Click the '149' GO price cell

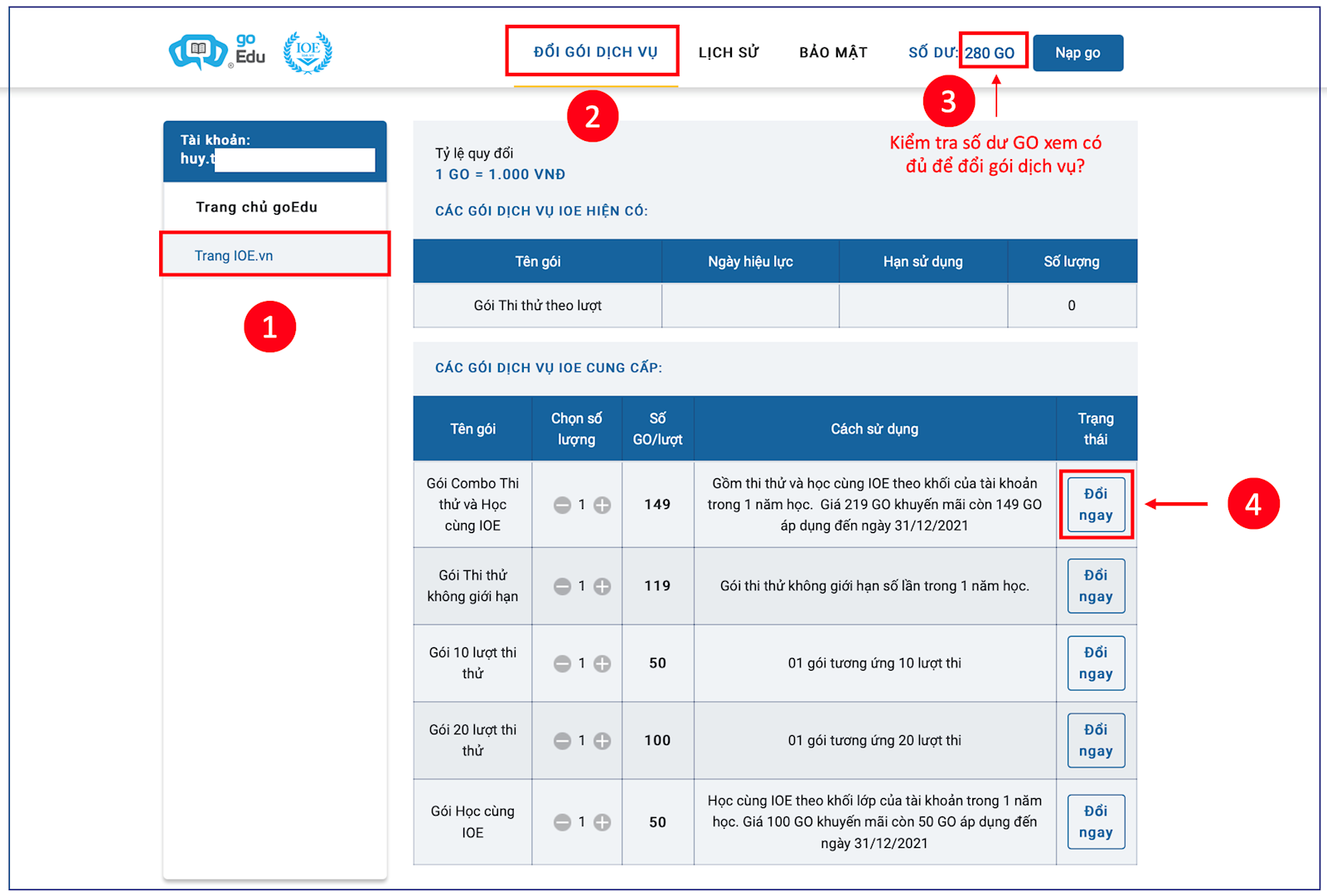click(657, 504)
